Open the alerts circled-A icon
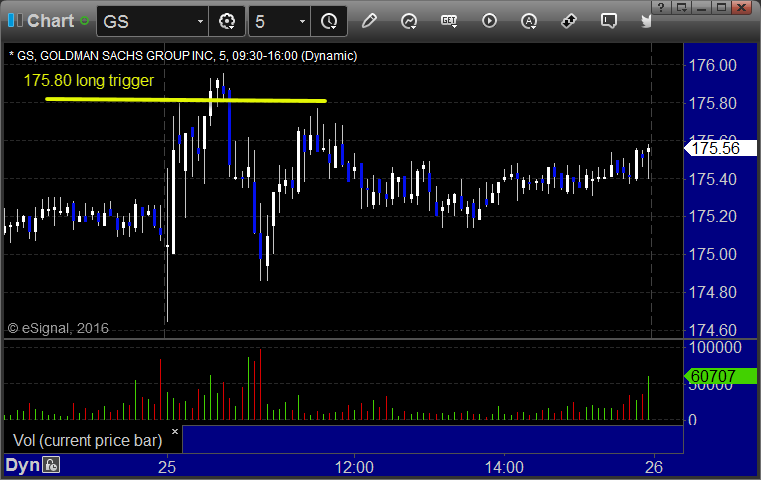This screenshot has height=480, width=761. (x=529, y=21)
